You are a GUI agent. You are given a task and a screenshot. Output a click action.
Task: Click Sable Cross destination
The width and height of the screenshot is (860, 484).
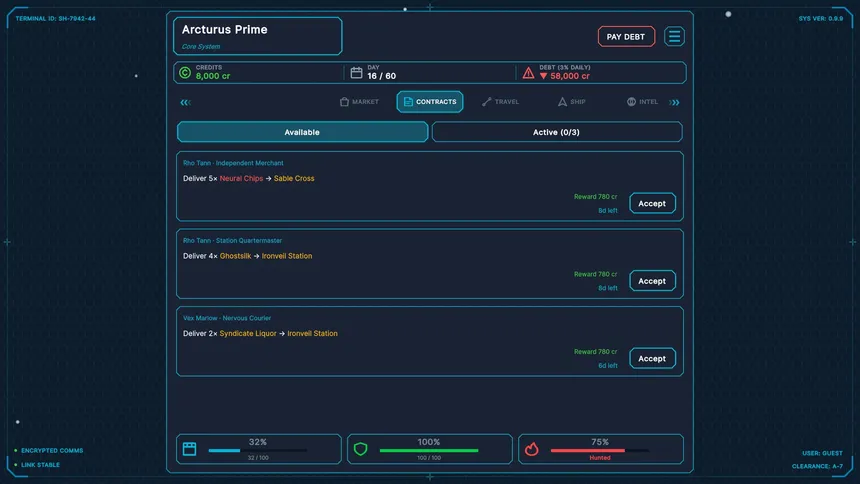294,178
